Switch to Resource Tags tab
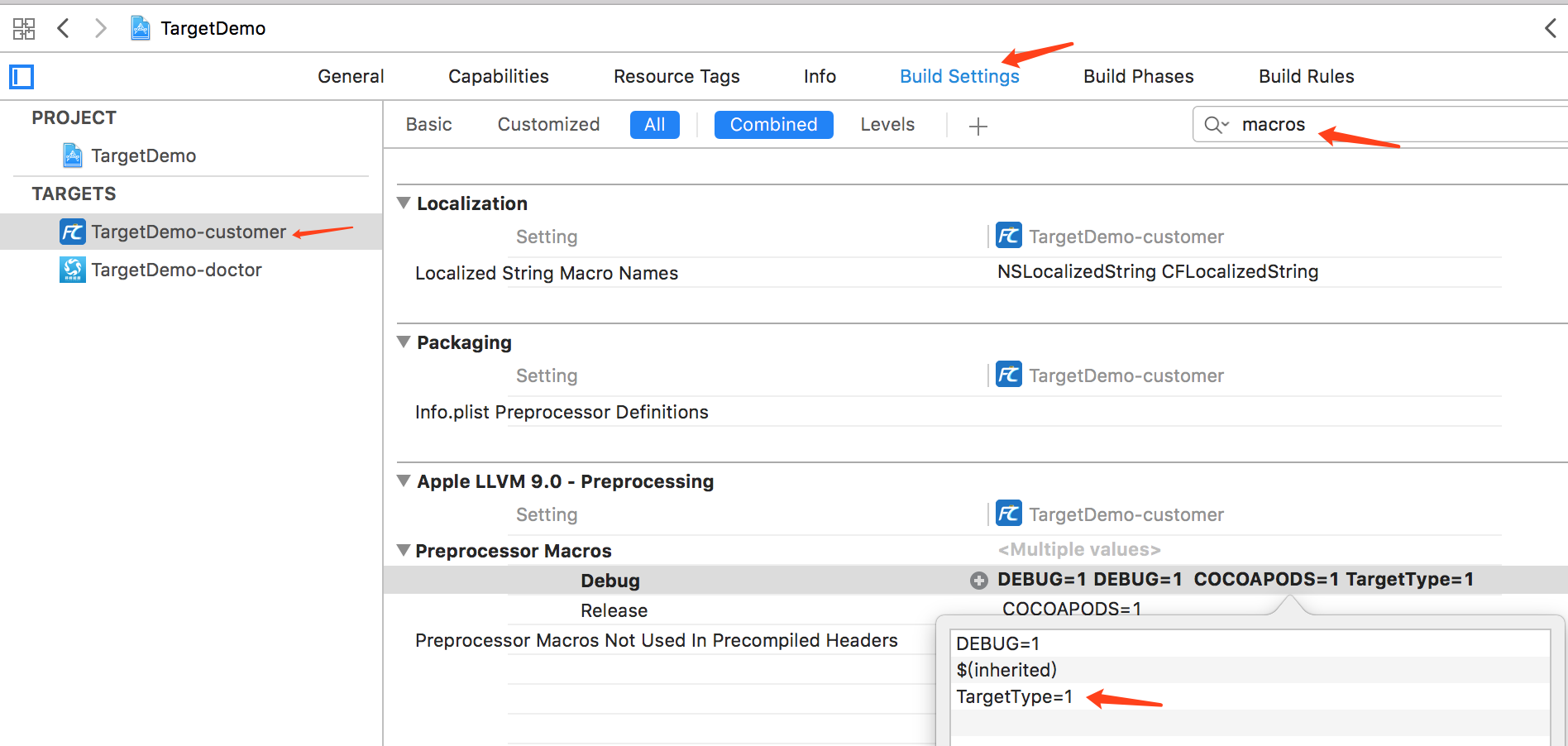The width and height of the screenshot is (1568, 746). pyautogui.click(x=676, y=76)
